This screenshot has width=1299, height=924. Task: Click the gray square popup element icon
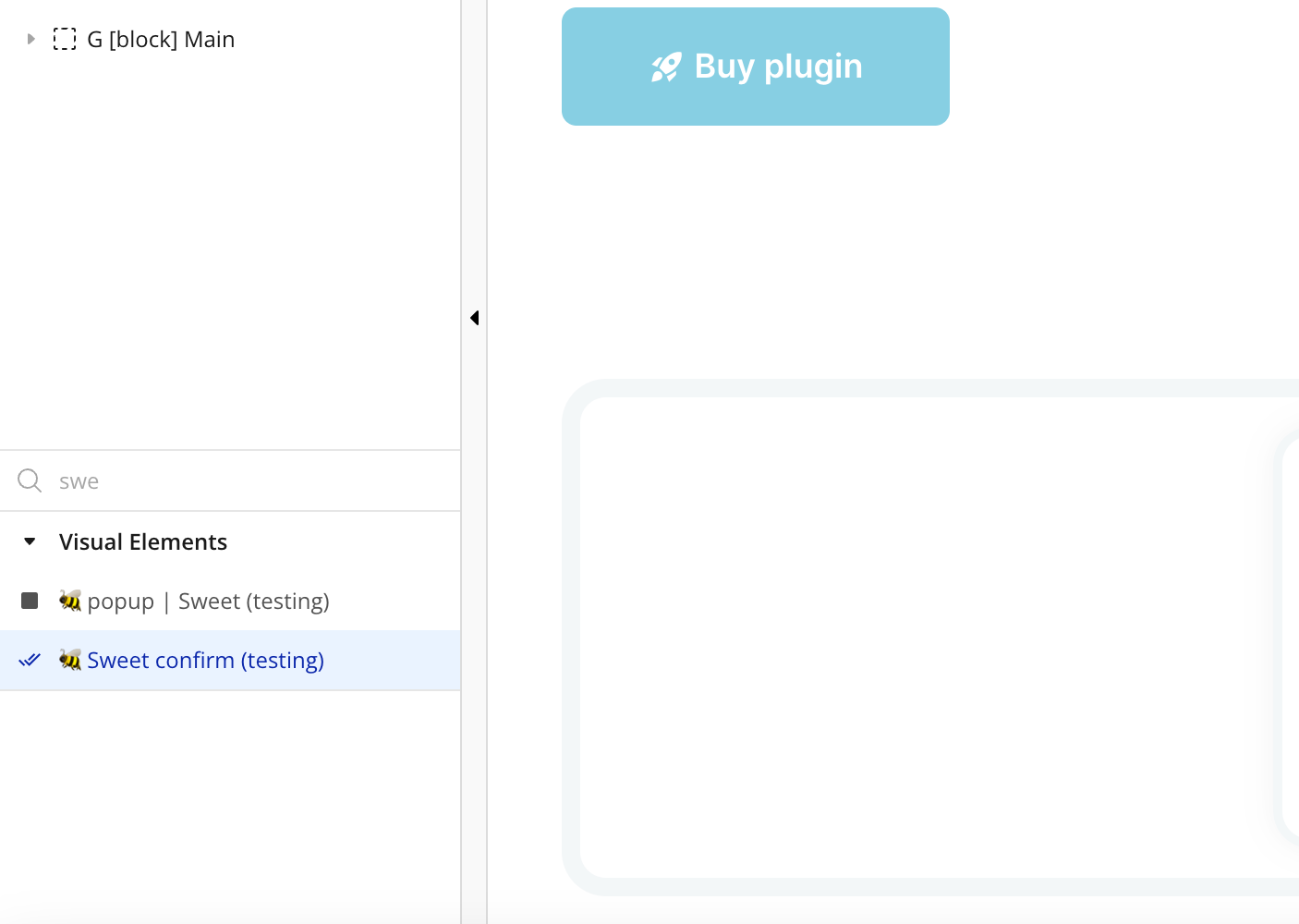coord(30,601)
